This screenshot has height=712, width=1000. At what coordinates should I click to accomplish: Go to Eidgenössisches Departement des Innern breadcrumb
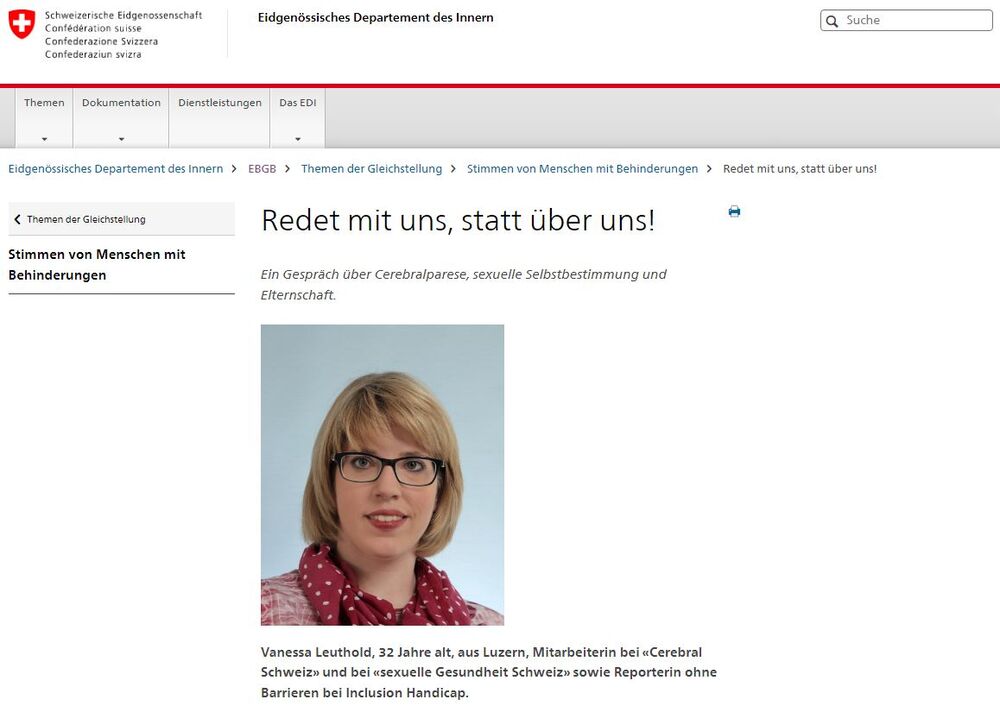pyautogui.click(x=116, y=169)
